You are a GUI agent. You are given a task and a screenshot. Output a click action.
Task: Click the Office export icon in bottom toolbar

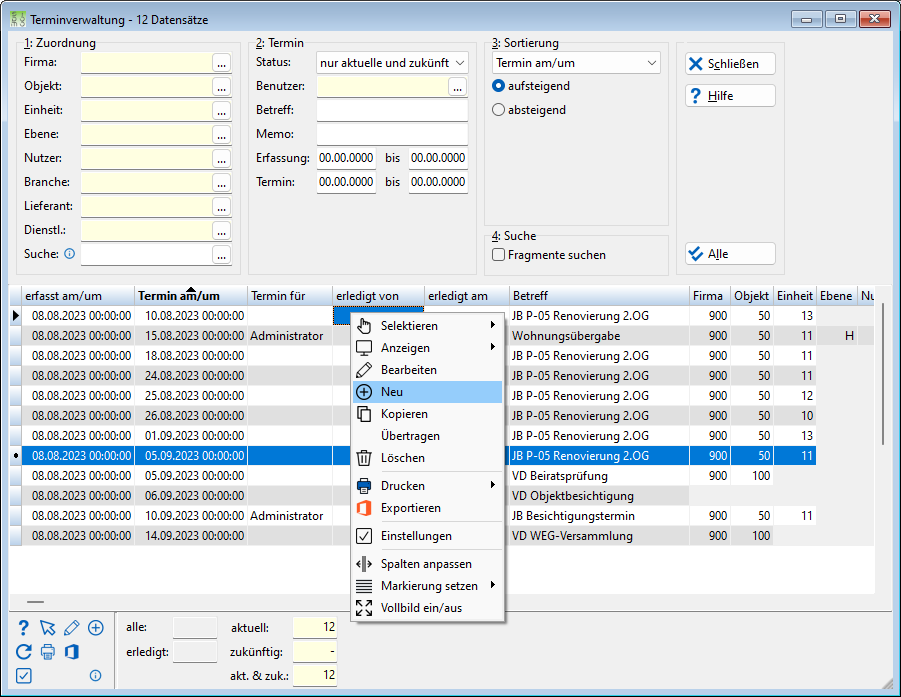pos(72,652)
